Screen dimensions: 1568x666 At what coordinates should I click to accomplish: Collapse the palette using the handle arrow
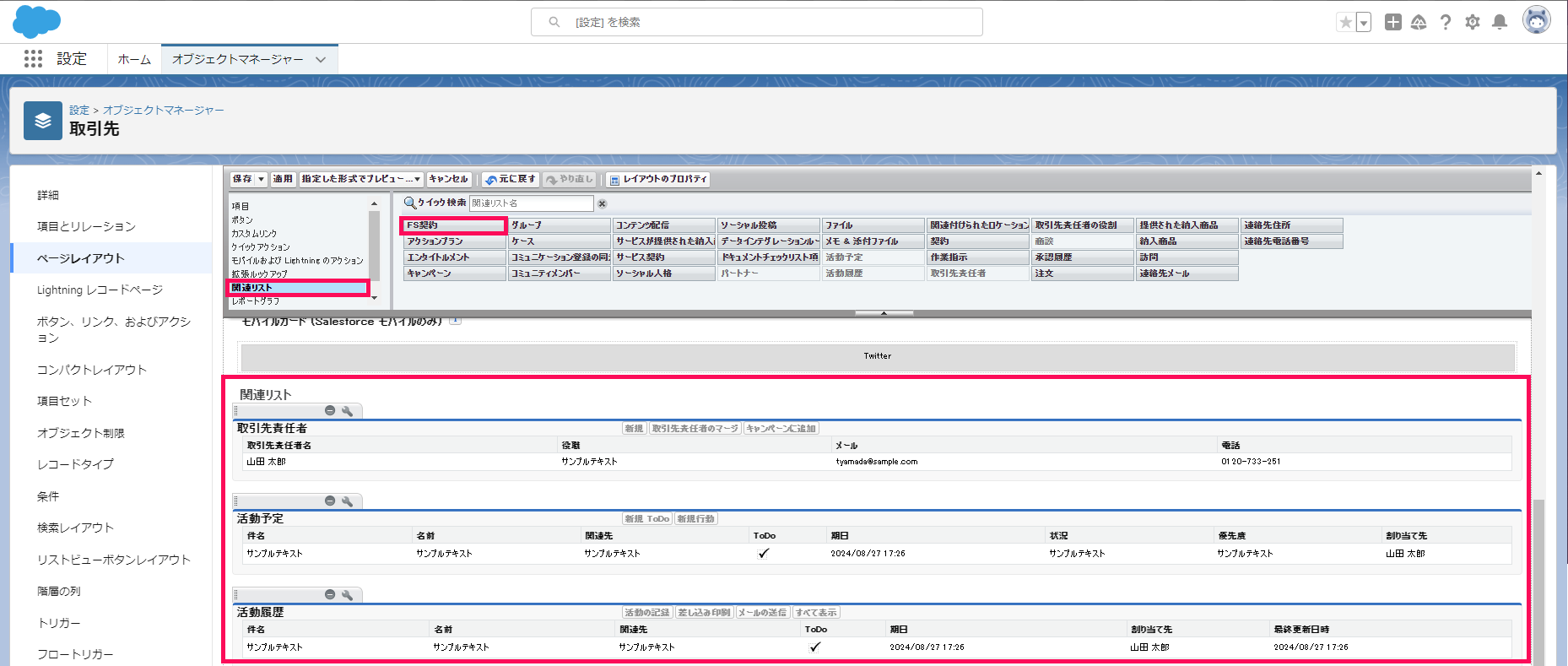pyautogui.click(x=884, y=313)
